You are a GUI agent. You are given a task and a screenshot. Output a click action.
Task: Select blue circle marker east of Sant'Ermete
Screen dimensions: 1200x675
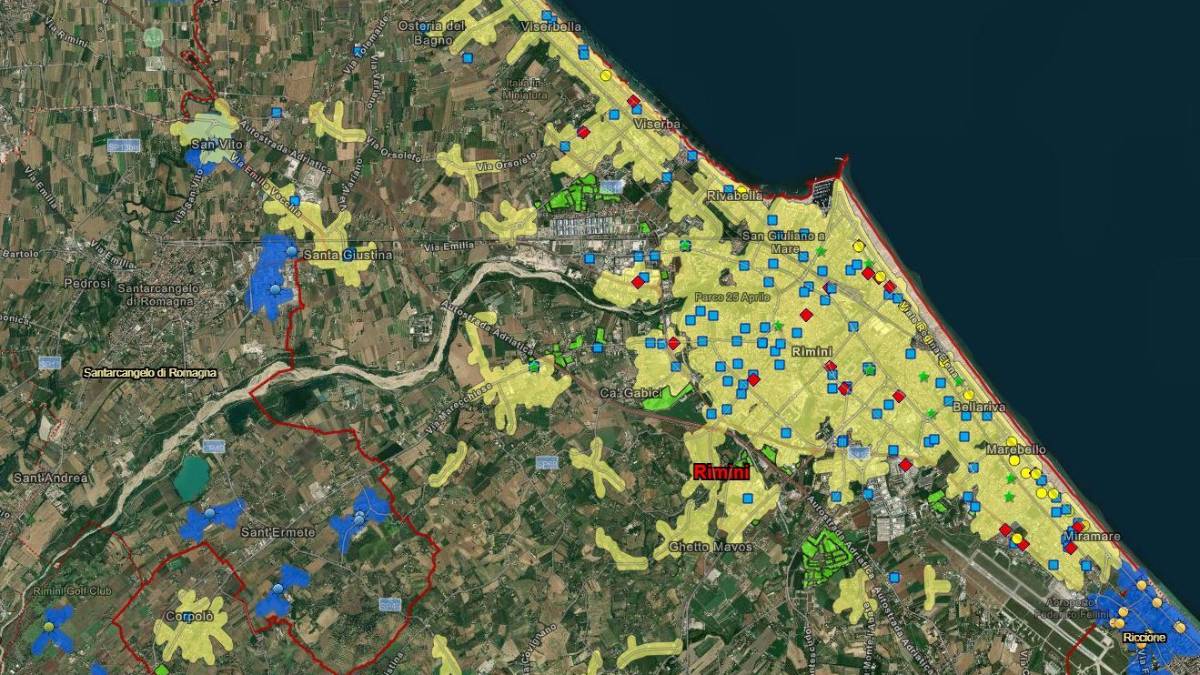[x=359, y=516]
